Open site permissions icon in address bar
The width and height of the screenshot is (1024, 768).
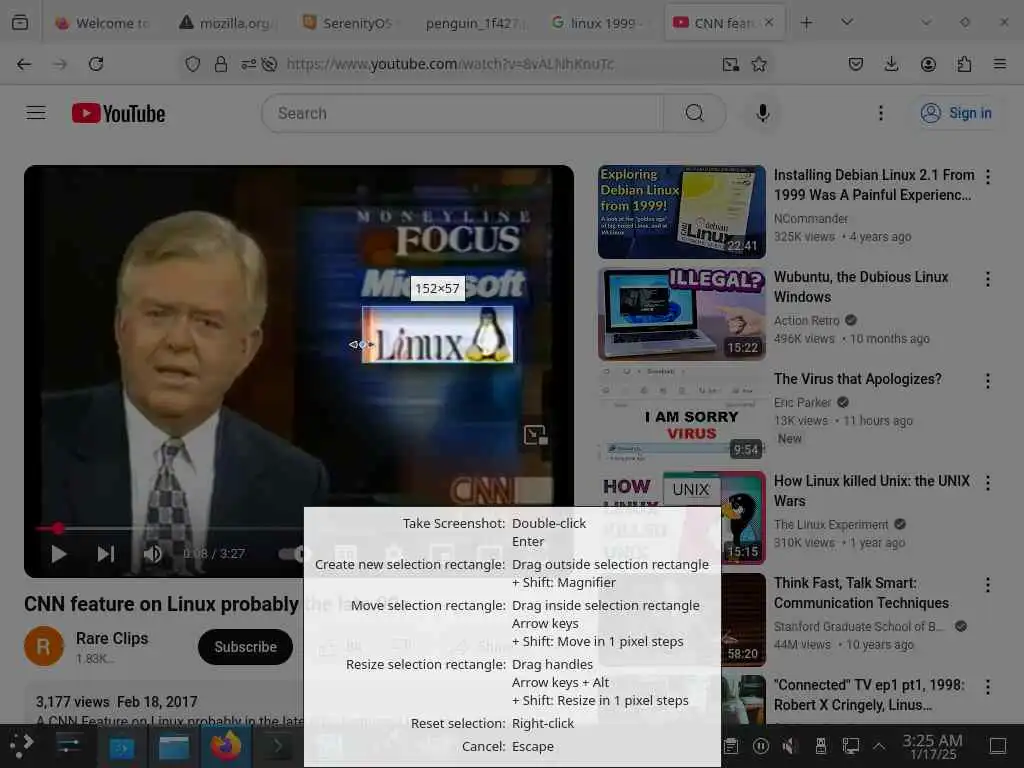coord(248,64)
